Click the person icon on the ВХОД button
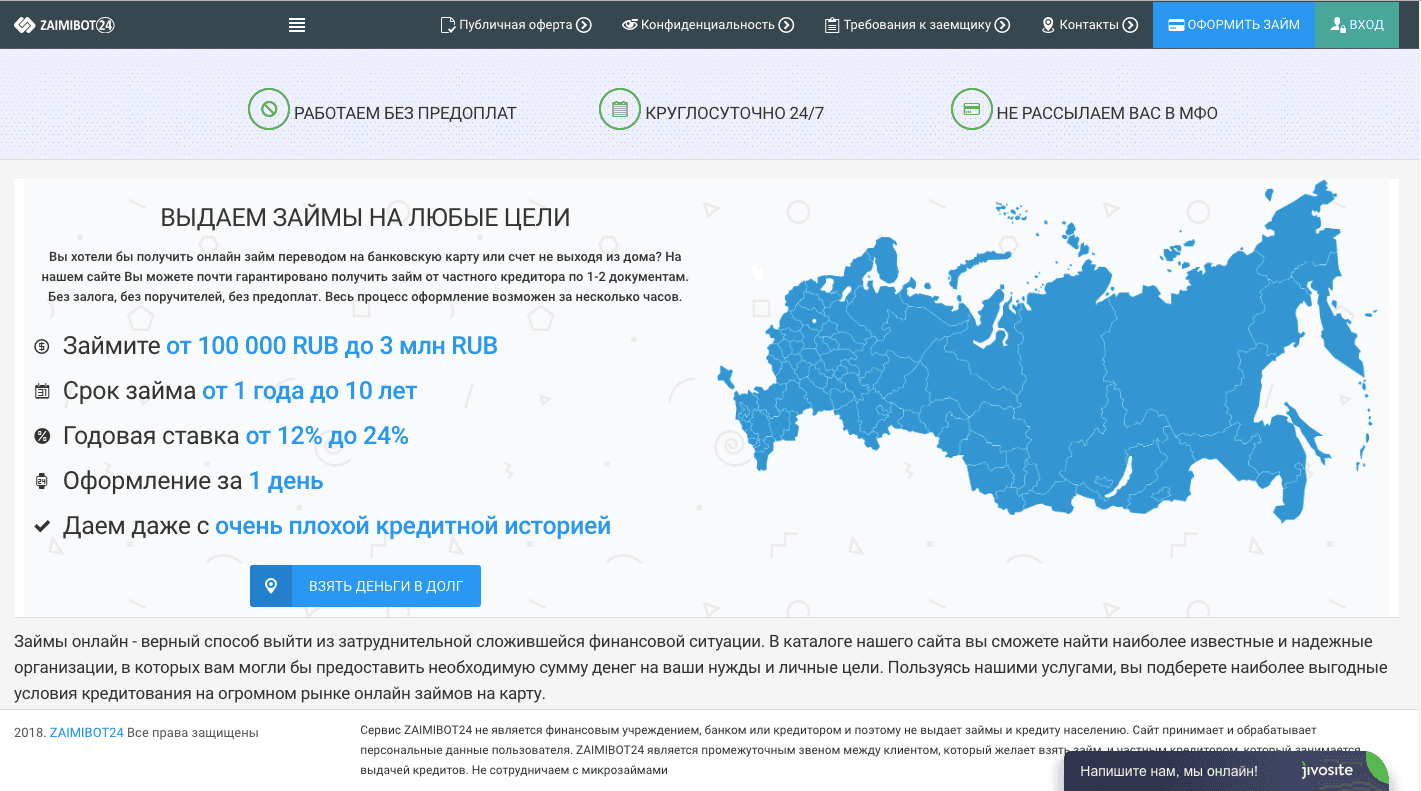Image resolution: width=1421 pixels, height=791 pixels. 1339,24
